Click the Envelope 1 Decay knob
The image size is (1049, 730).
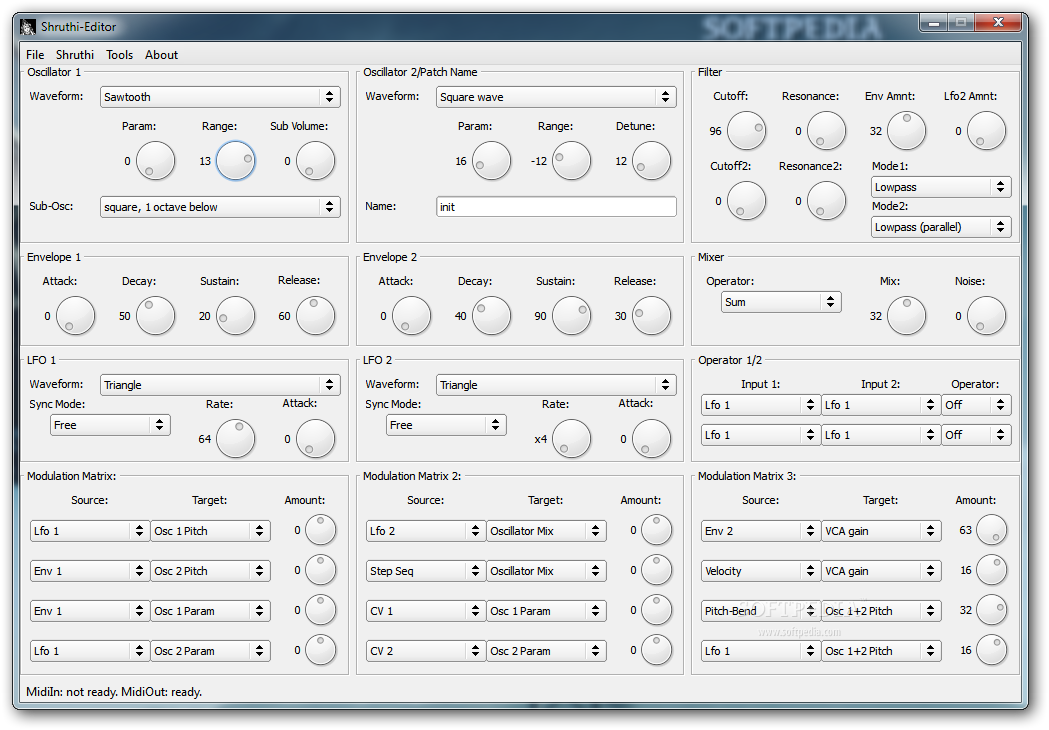[x=155, y=316]
